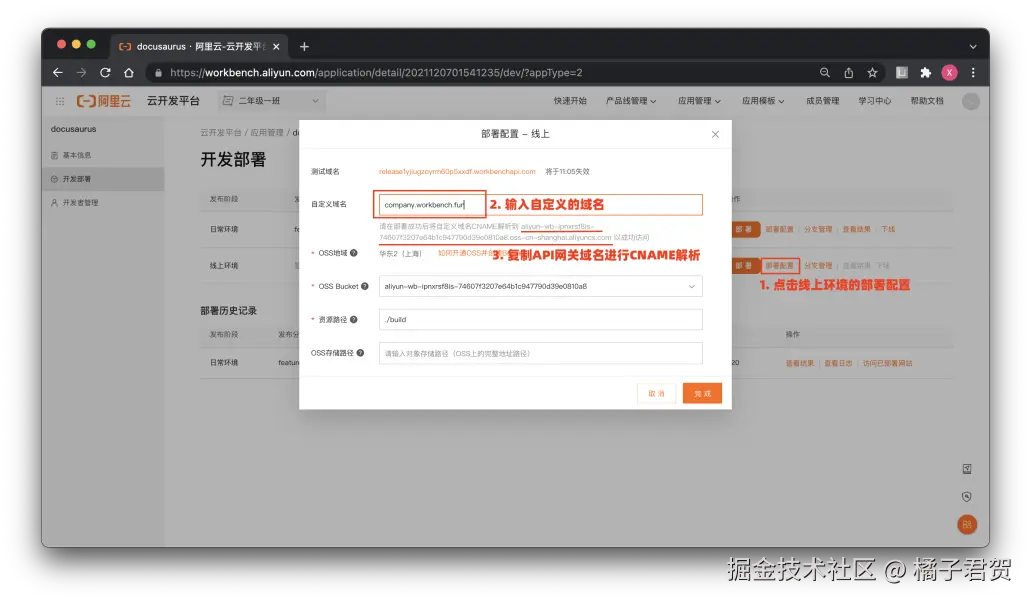Click 分支管理 in 线上环境 row
The image size is (1031, 602).
(x=817, y=266)
